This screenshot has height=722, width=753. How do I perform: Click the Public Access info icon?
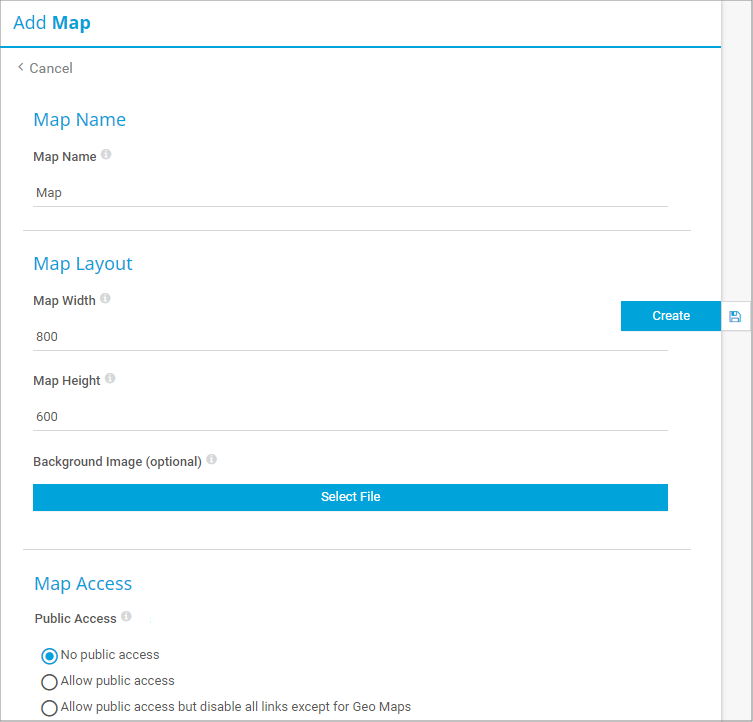(x=126, y=617)
